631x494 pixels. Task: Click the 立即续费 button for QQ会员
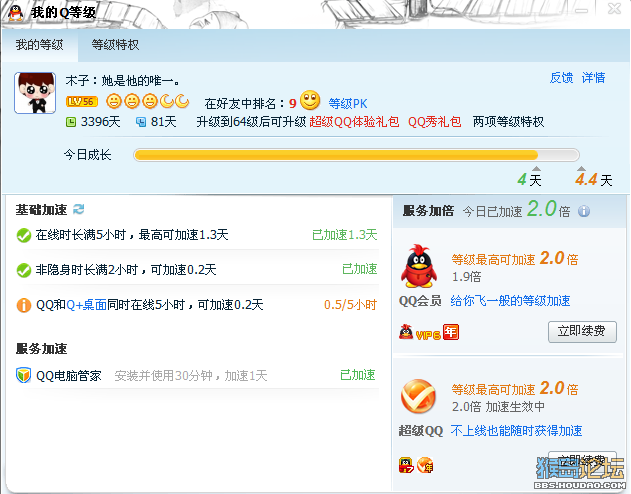pos(582,331)
